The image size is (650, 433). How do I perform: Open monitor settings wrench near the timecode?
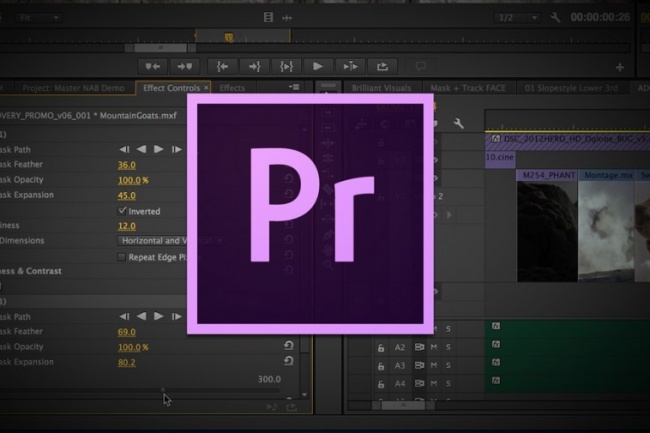[x=555, y=17]
